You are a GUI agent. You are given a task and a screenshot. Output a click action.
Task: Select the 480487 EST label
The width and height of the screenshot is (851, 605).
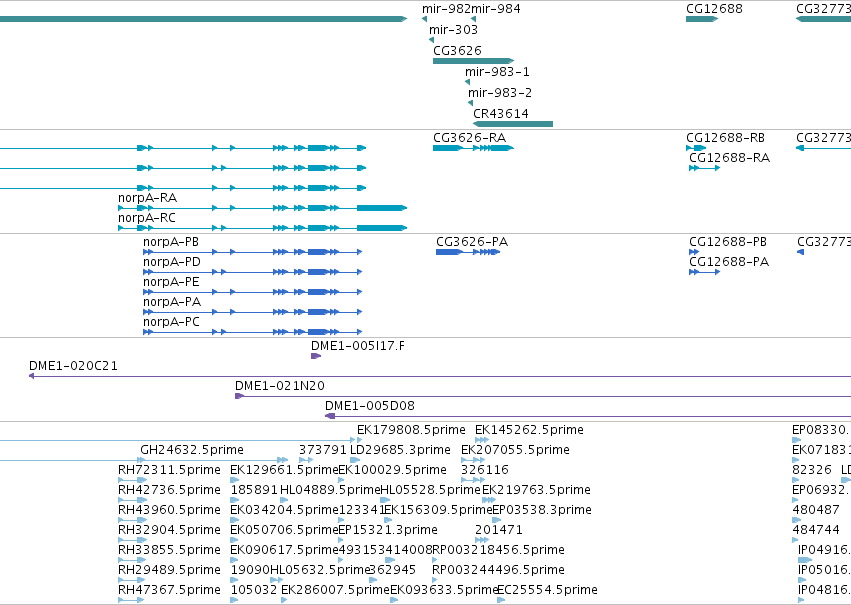pos(816,511)
